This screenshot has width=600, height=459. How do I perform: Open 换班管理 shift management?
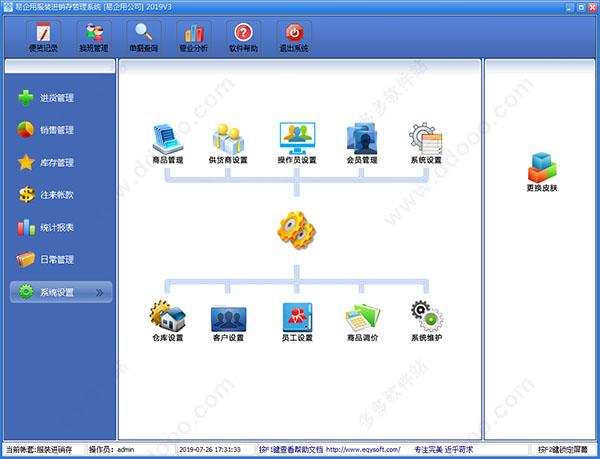(94, 37)
